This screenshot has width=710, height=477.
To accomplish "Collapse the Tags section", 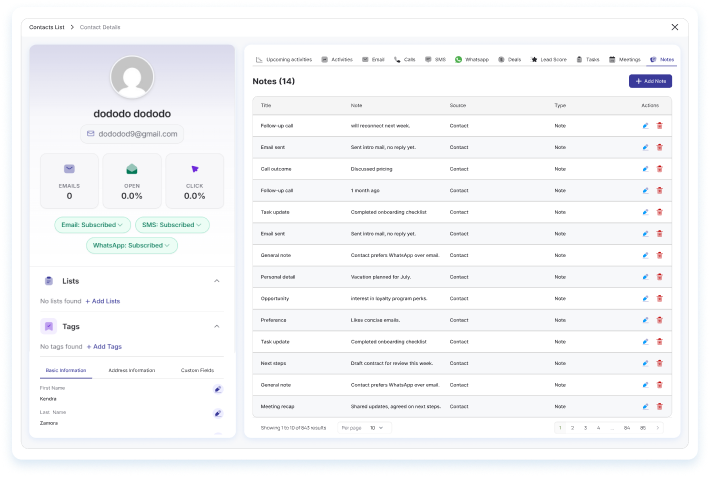I will (217, 326).
